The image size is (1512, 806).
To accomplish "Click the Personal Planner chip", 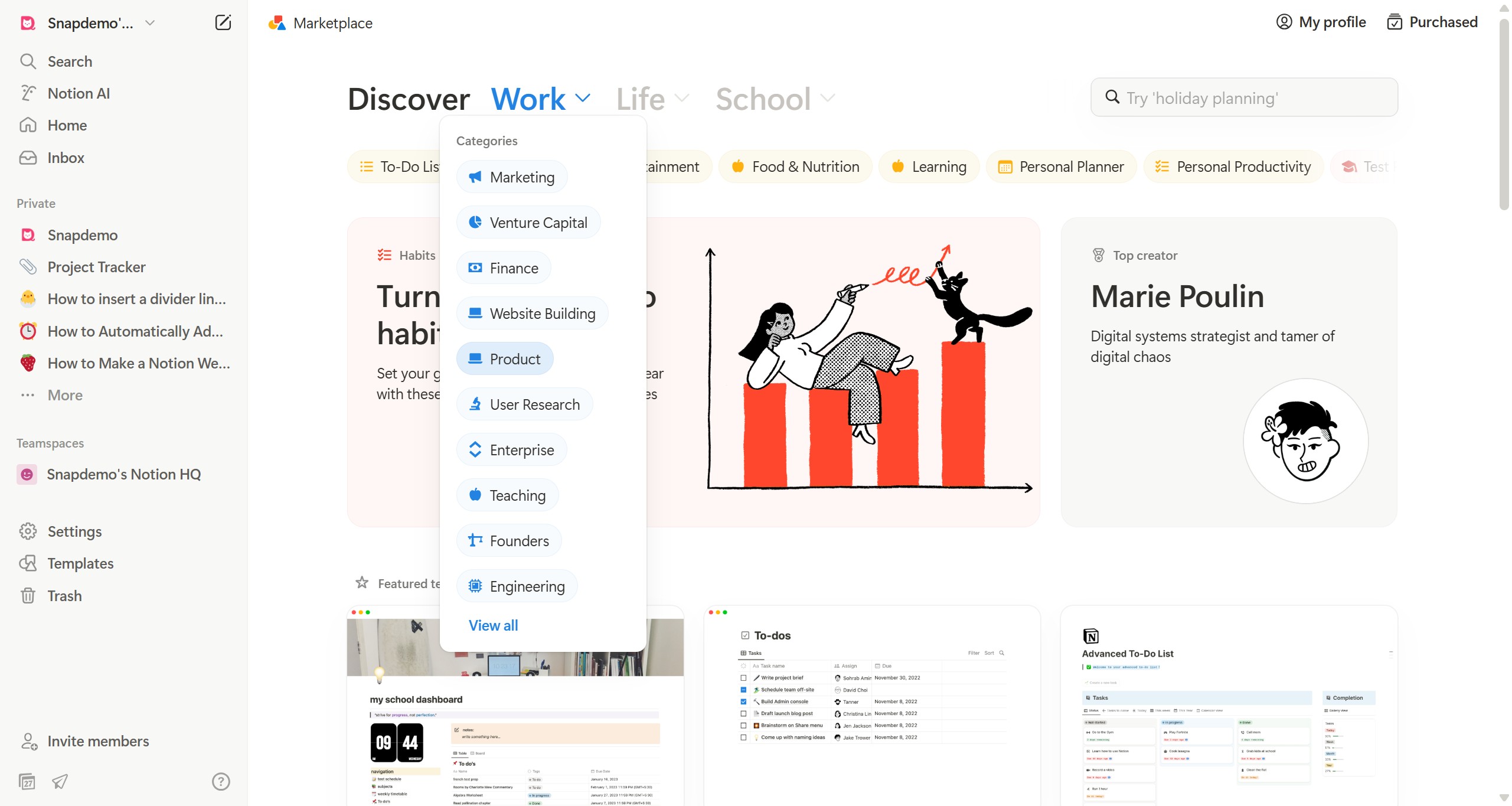I will pyautogui.click(x=1062, y=167).
